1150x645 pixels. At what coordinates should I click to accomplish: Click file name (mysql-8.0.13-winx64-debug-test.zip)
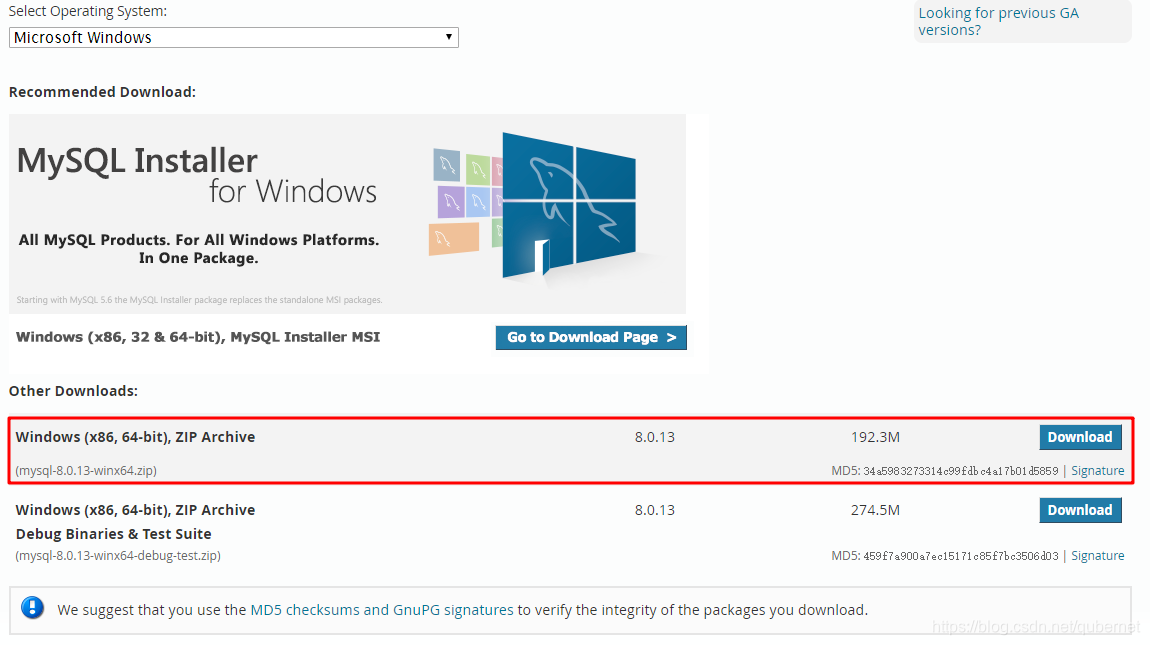pyautogui.click(x=117, y=555)
